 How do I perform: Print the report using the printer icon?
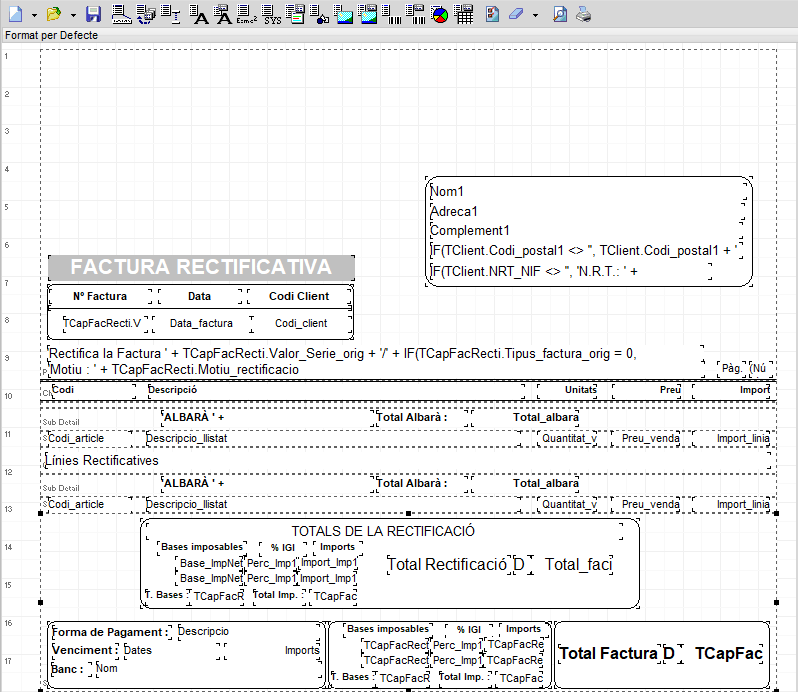pos(583,14)
